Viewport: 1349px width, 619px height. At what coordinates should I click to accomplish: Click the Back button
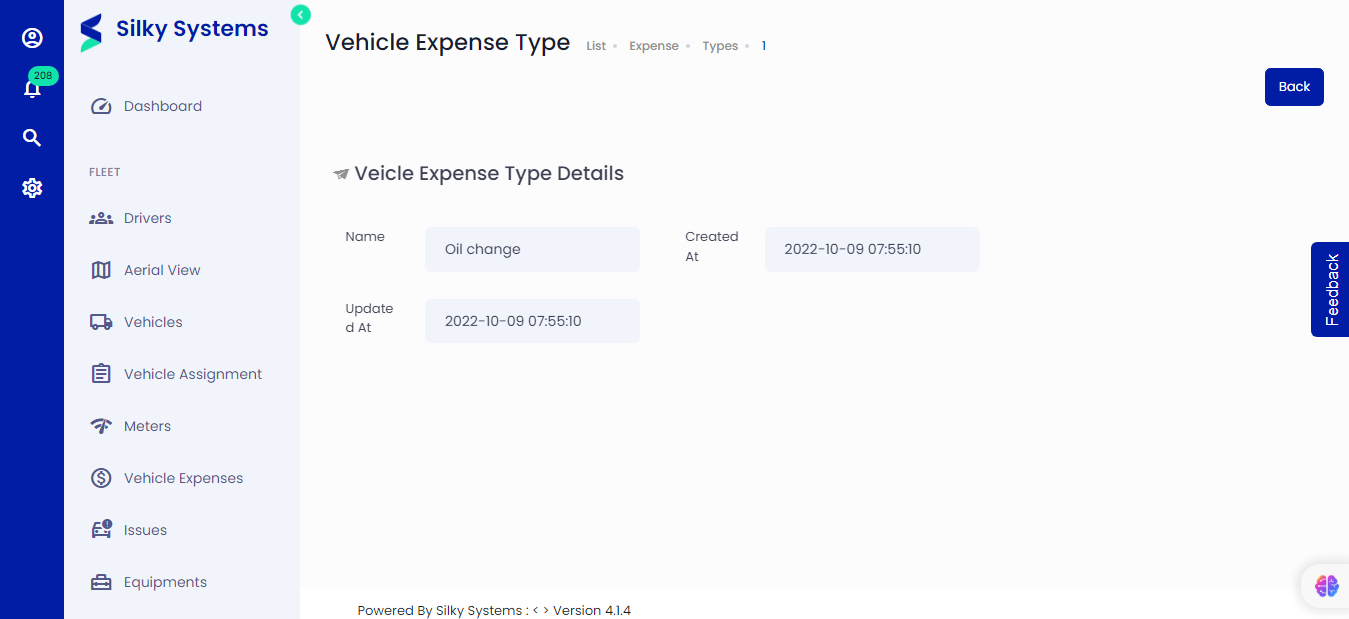pos(1293,87)
